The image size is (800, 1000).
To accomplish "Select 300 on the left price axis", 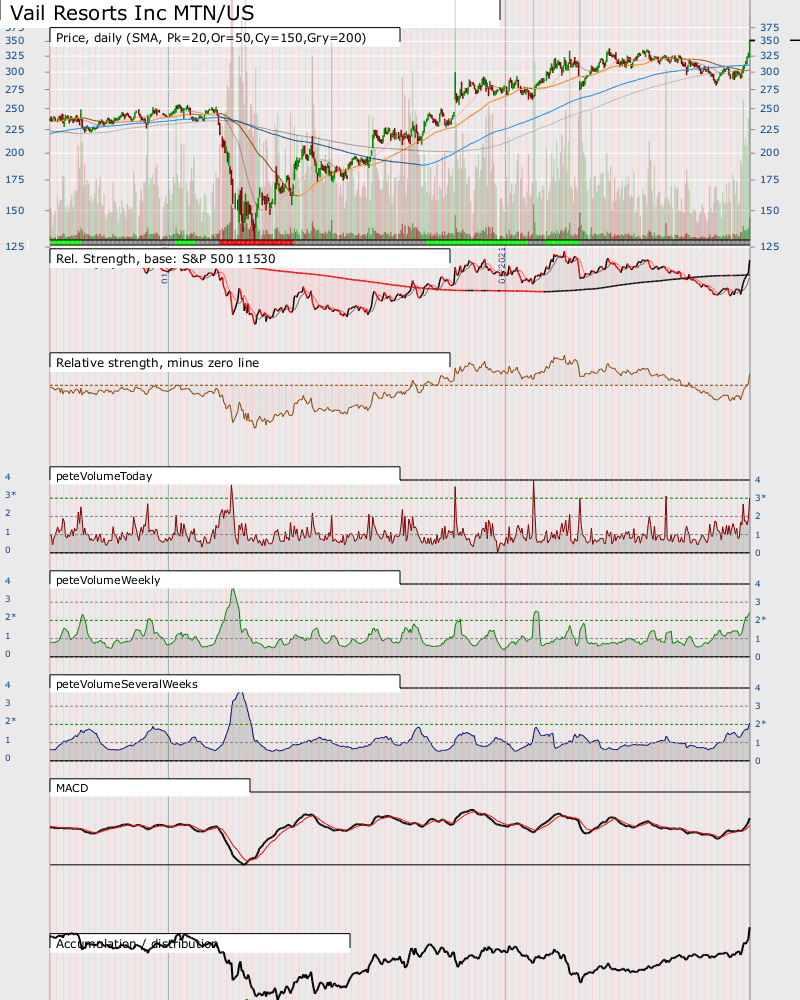I will point(15,71).
